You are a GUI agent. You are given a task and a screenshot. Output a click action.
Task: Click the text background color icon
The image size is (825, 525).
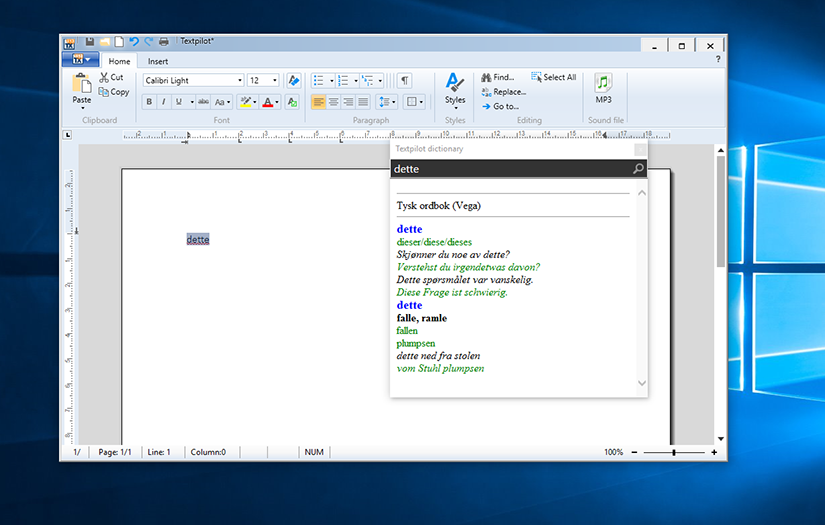(293, 102)
